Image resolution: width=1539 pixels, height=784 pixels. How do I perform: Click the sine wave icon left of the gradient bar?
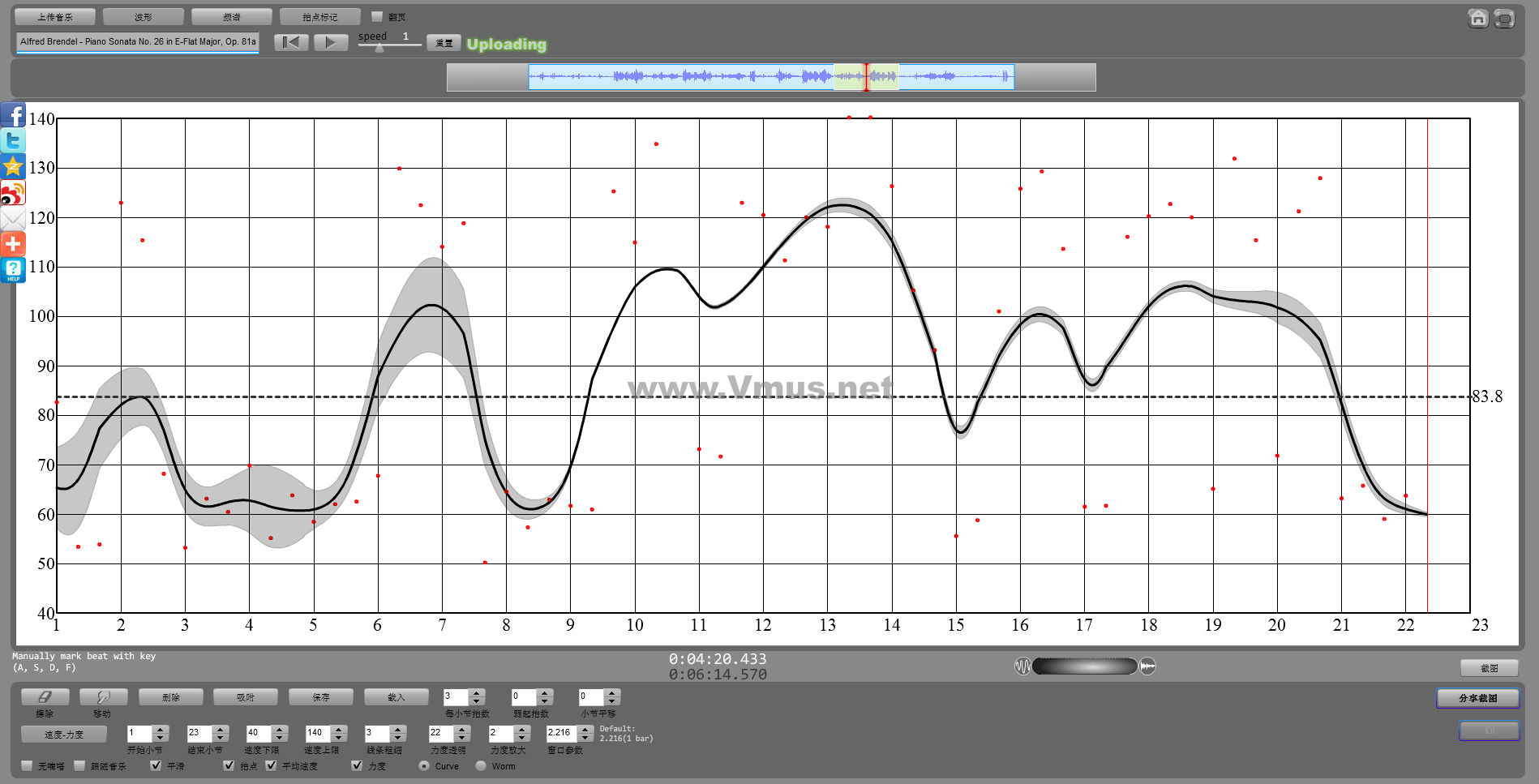pos(1022,666)
